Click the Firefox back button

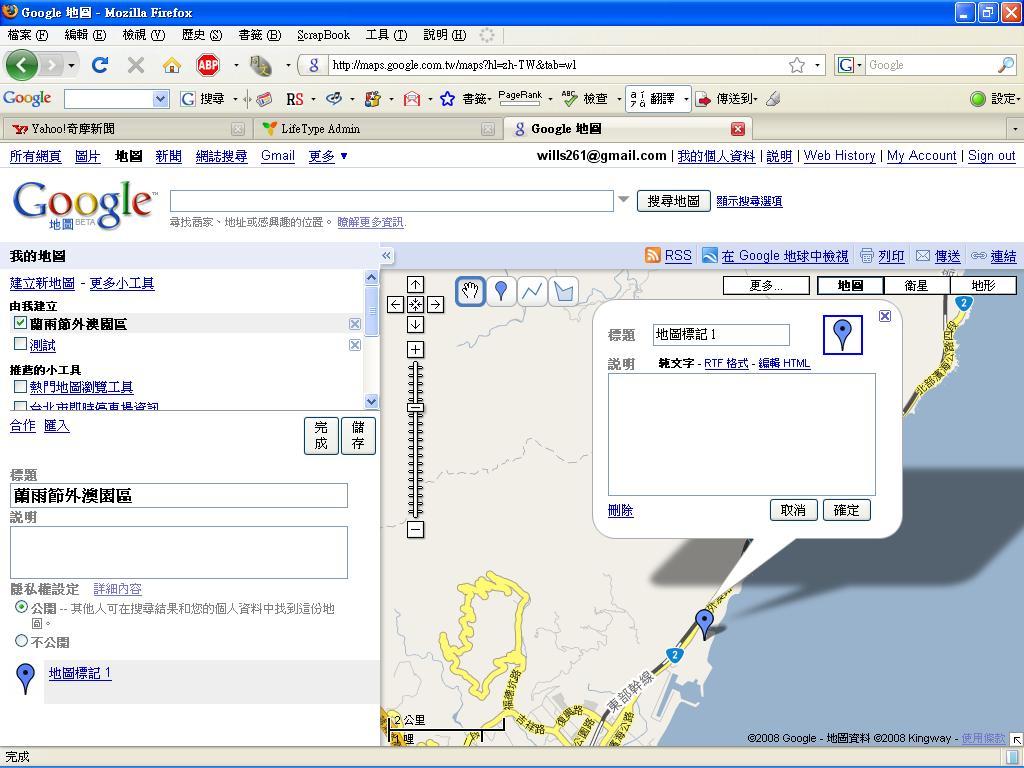pos(22,65)
